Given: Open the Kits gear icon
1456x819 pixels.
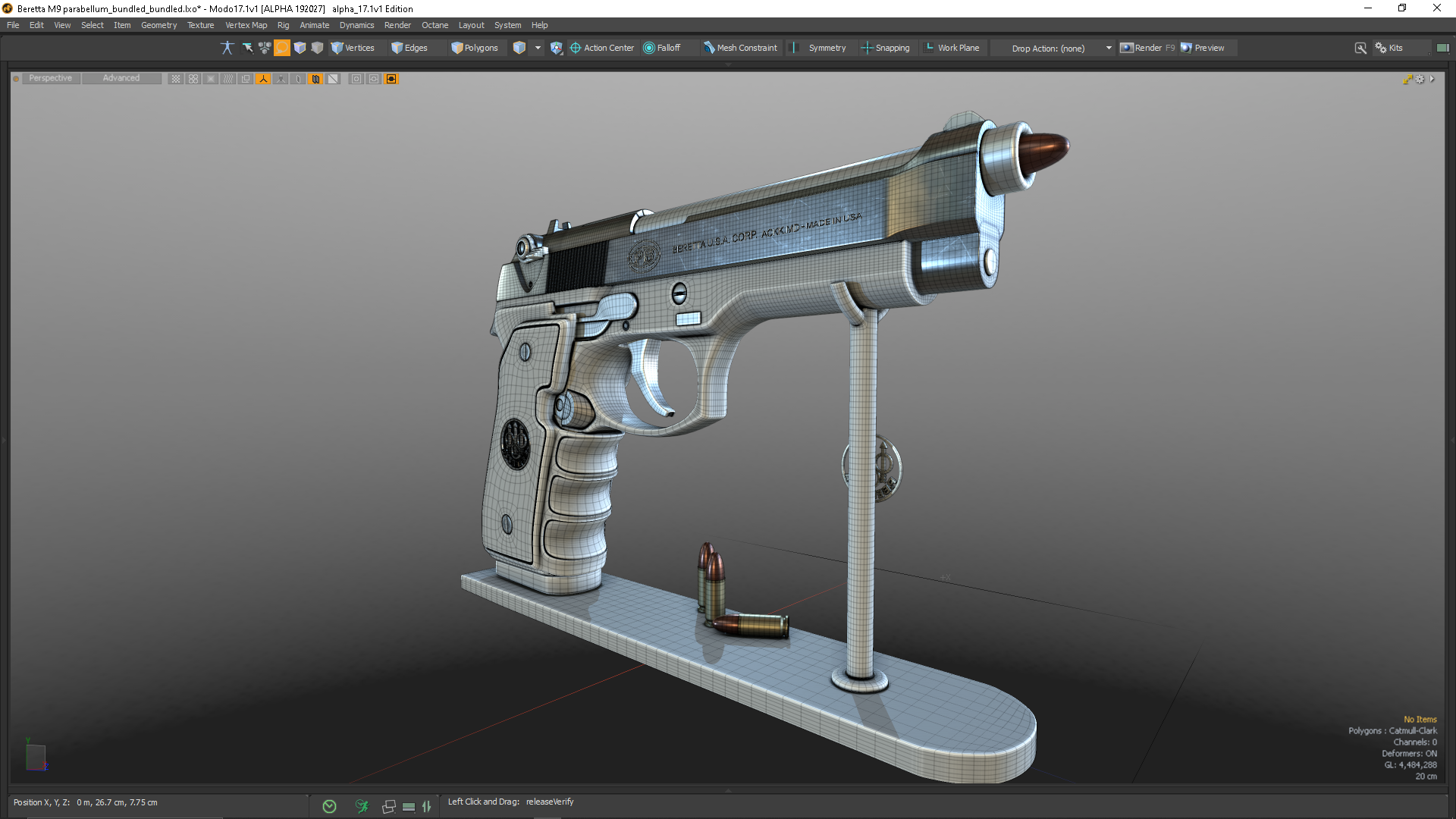Looking at the screenshot, I should pos(1381,48).
